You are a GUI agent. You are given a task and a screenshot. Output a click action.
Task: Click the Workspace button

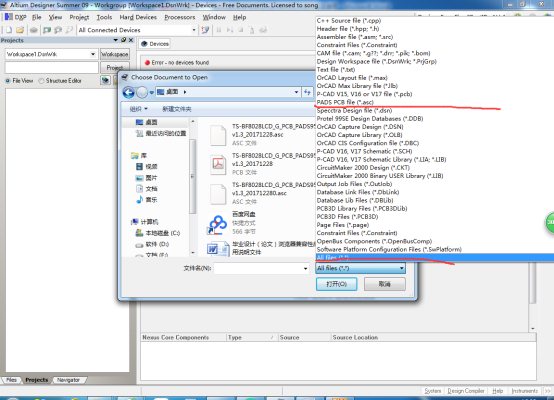(115, 54)
